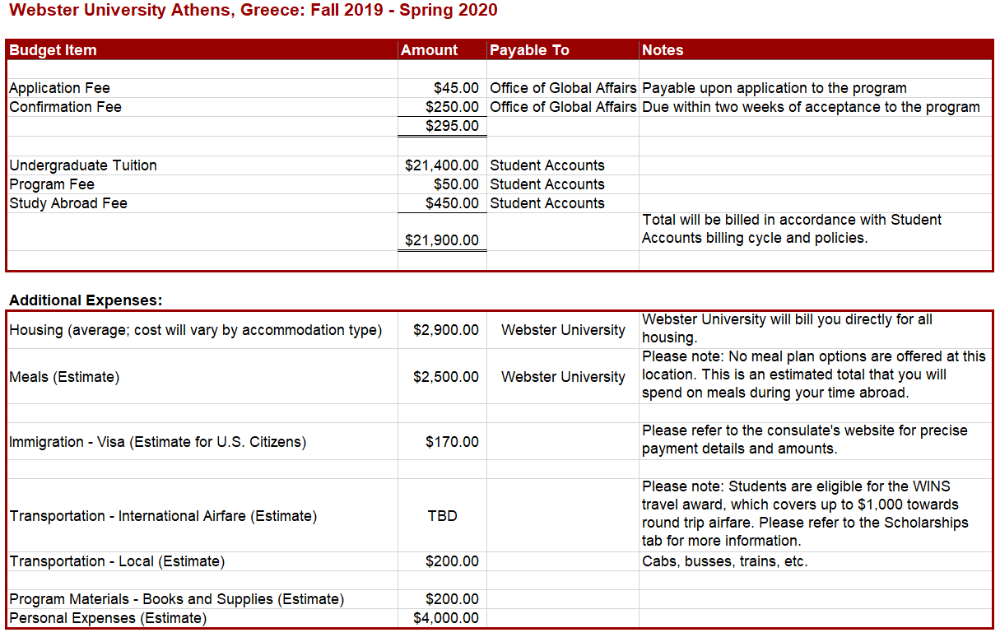Select the Amount column header
The width and height of the screenshot is (1000, 632).
click(429, 50)
